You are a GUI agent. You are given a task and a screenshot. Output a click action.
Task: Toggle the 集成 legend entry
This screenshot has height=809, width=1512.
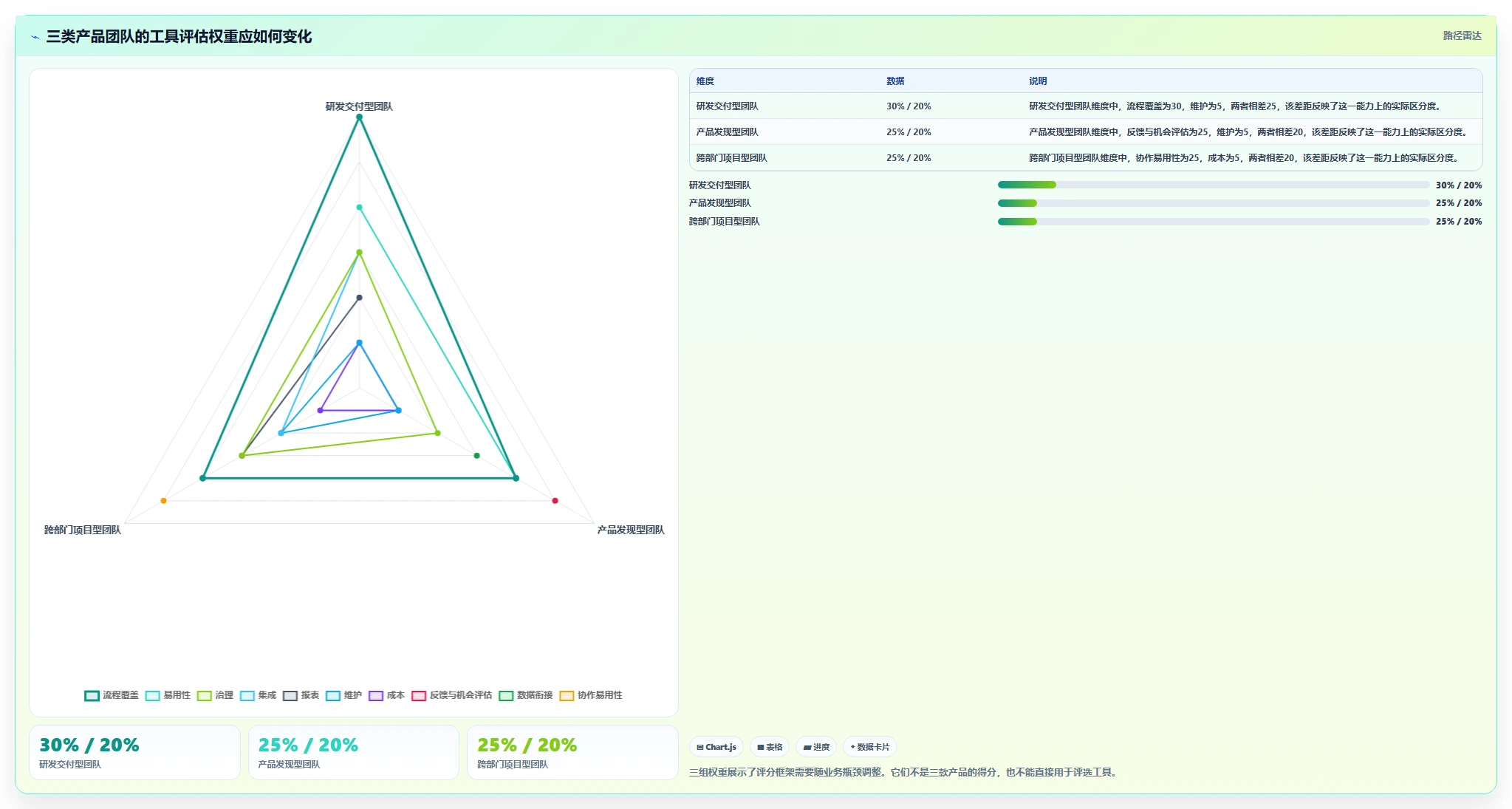click(258, 695)
